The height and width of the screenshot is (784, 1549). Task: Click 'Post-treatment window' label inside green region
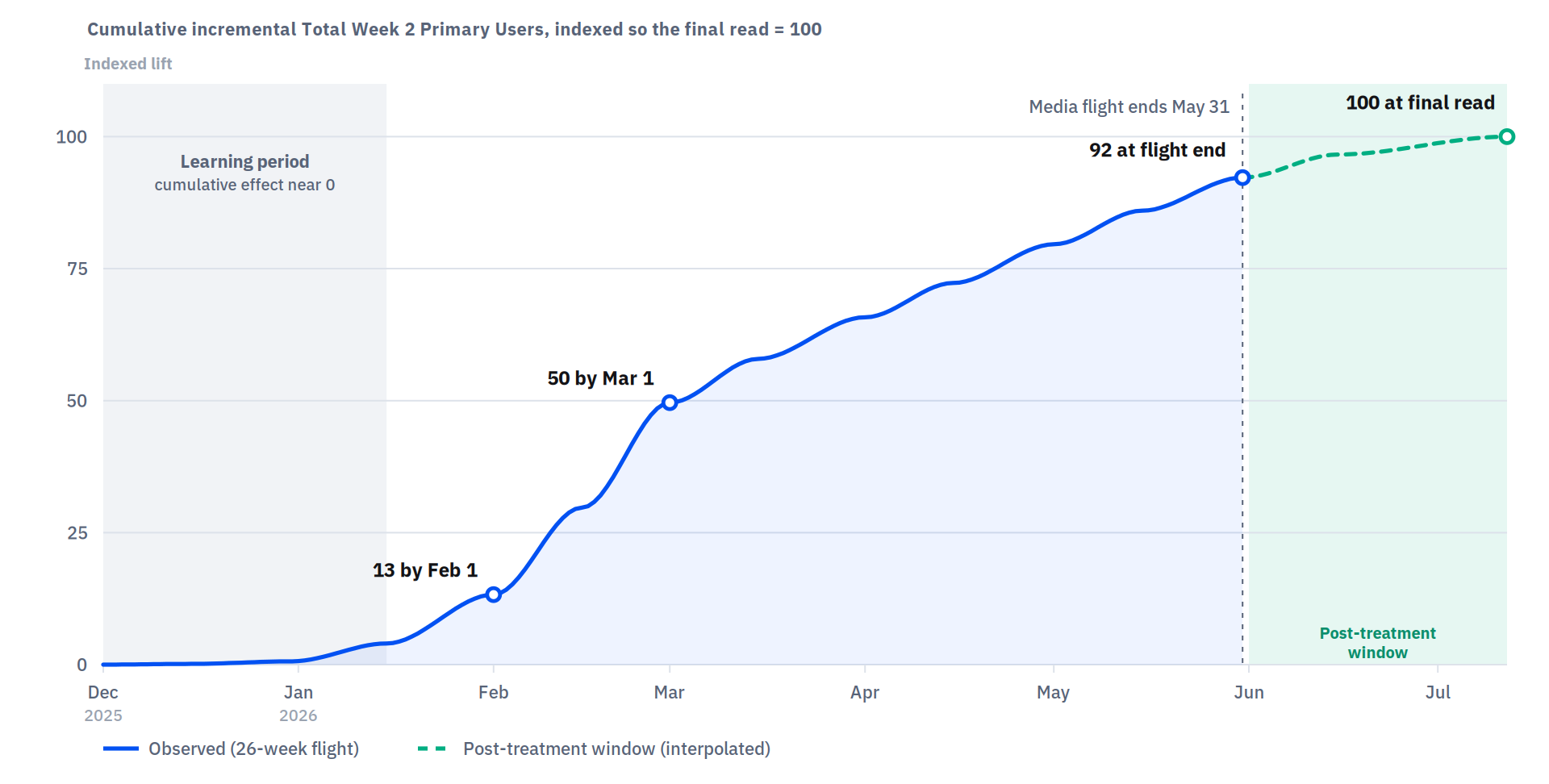pos(1378,643)
